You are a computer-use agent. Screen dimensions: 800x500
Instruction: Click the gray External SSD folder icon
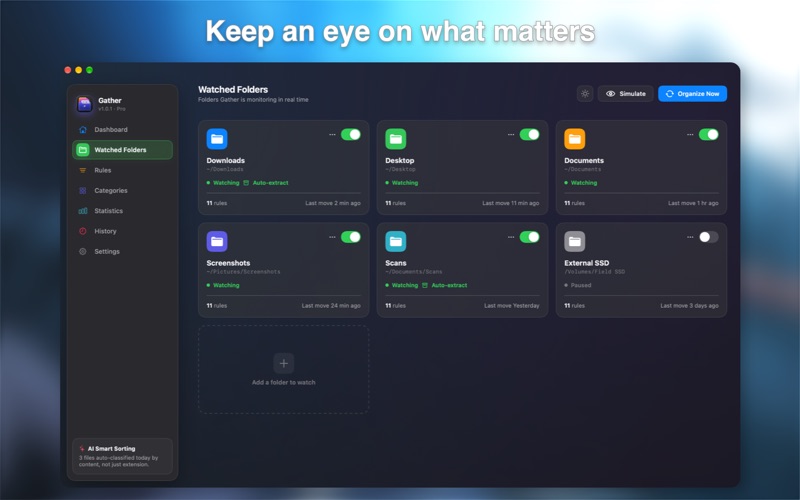(x=574, y=241)
